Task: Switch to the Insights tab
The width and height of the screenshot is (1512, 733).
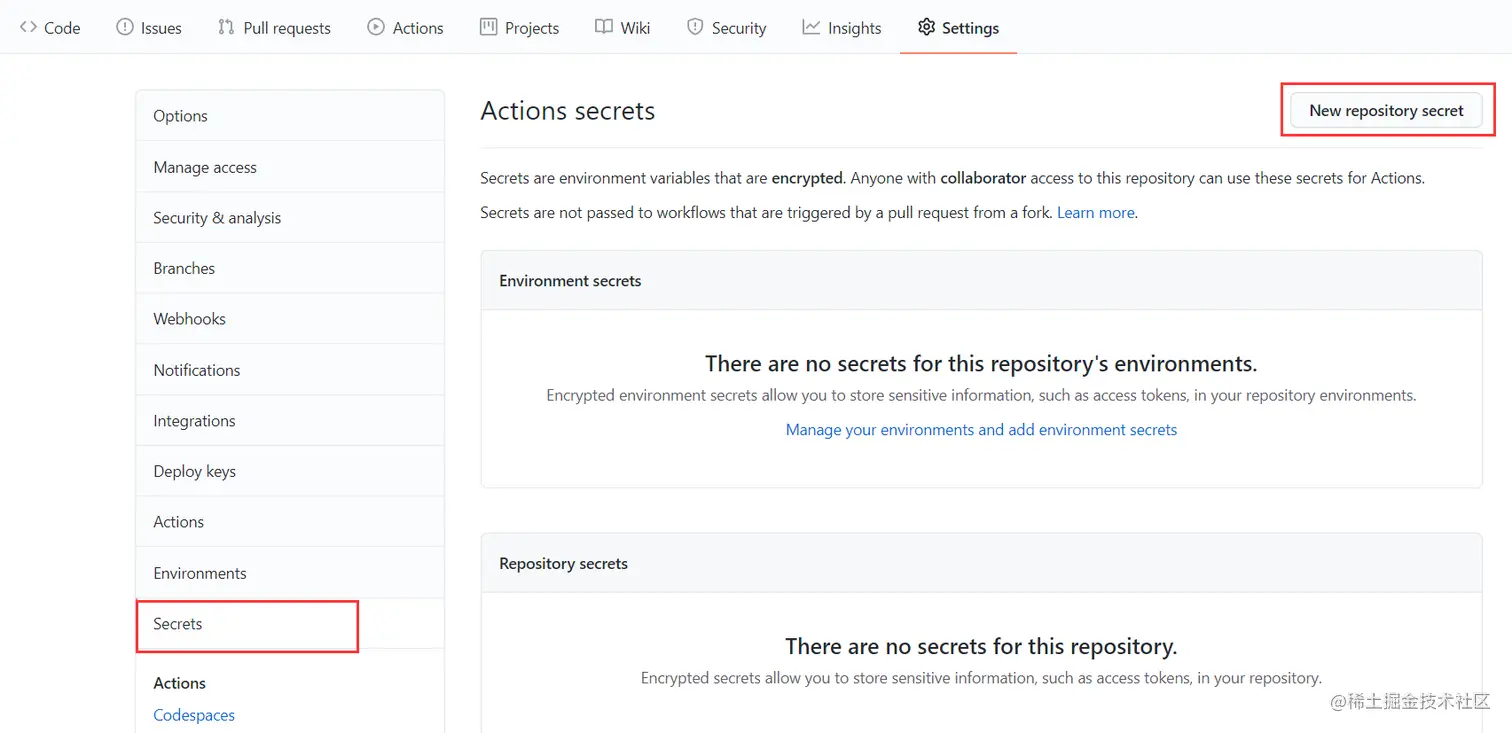Action: coord(841,28)
